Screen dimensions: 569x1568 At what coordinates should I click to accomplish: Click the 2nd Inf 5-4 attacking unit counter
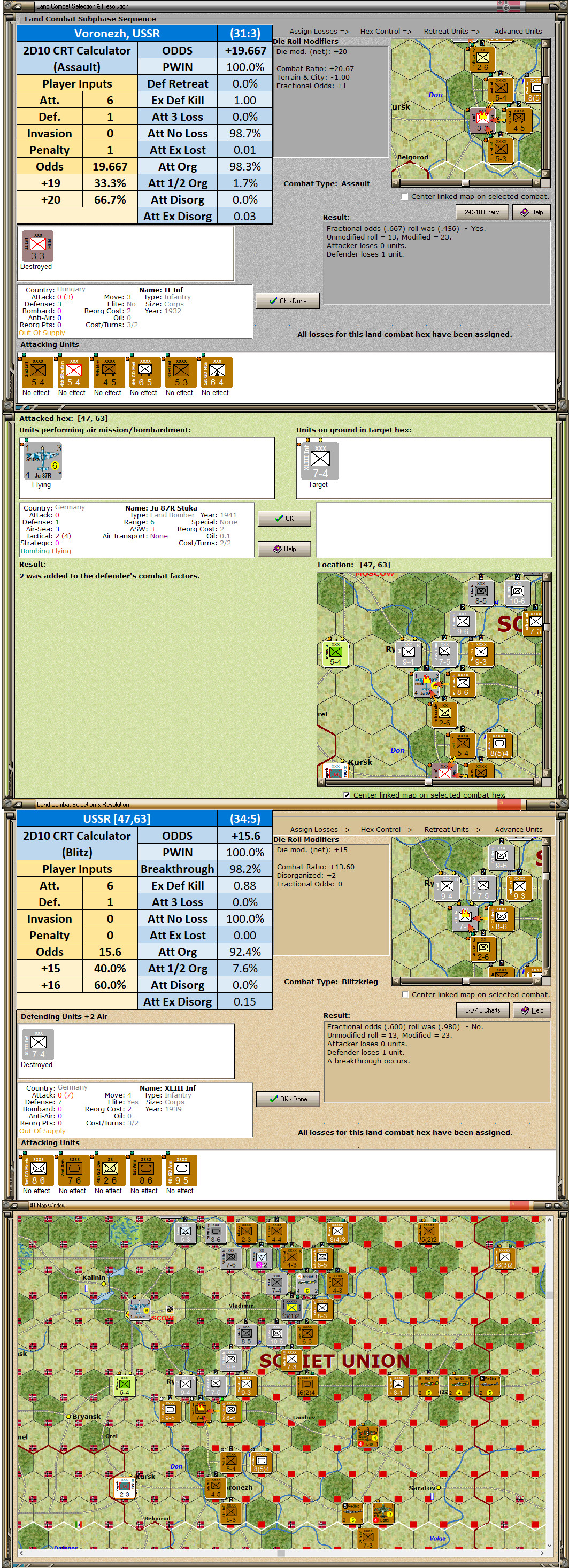pos(37,373)
